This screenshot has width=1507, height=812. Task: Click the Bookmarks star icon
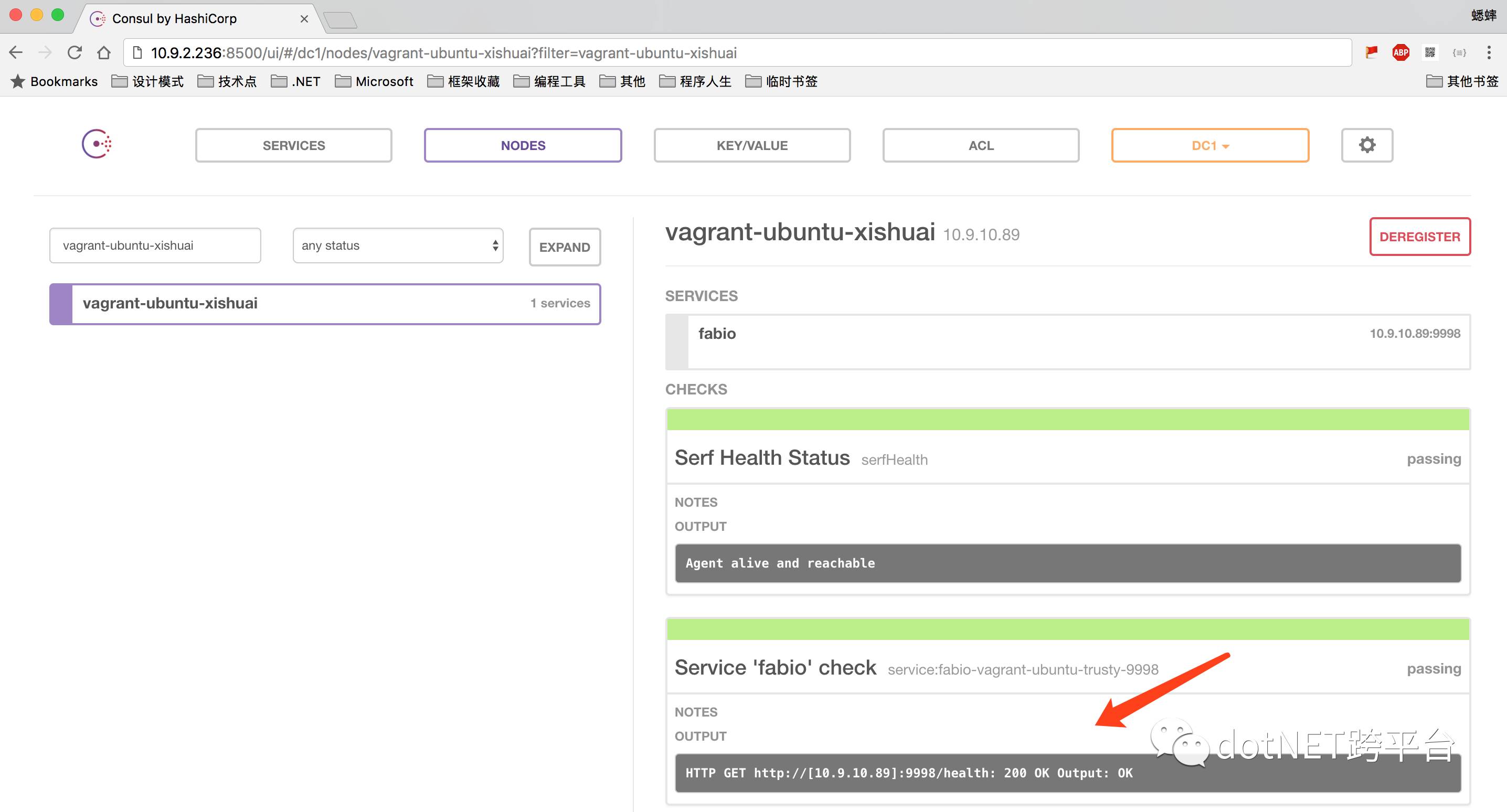pyautogui.click(x=17, y=81)
